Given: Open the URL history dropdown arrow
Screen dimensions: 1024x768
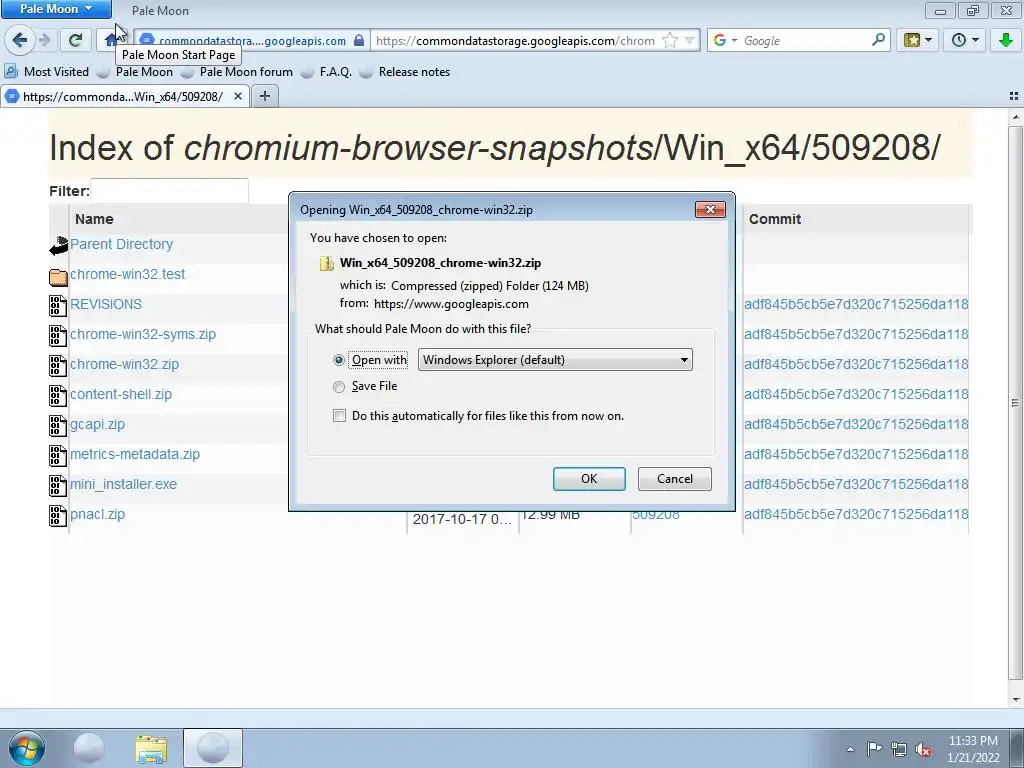Looking at the screenshot, I should coord(690,40).
